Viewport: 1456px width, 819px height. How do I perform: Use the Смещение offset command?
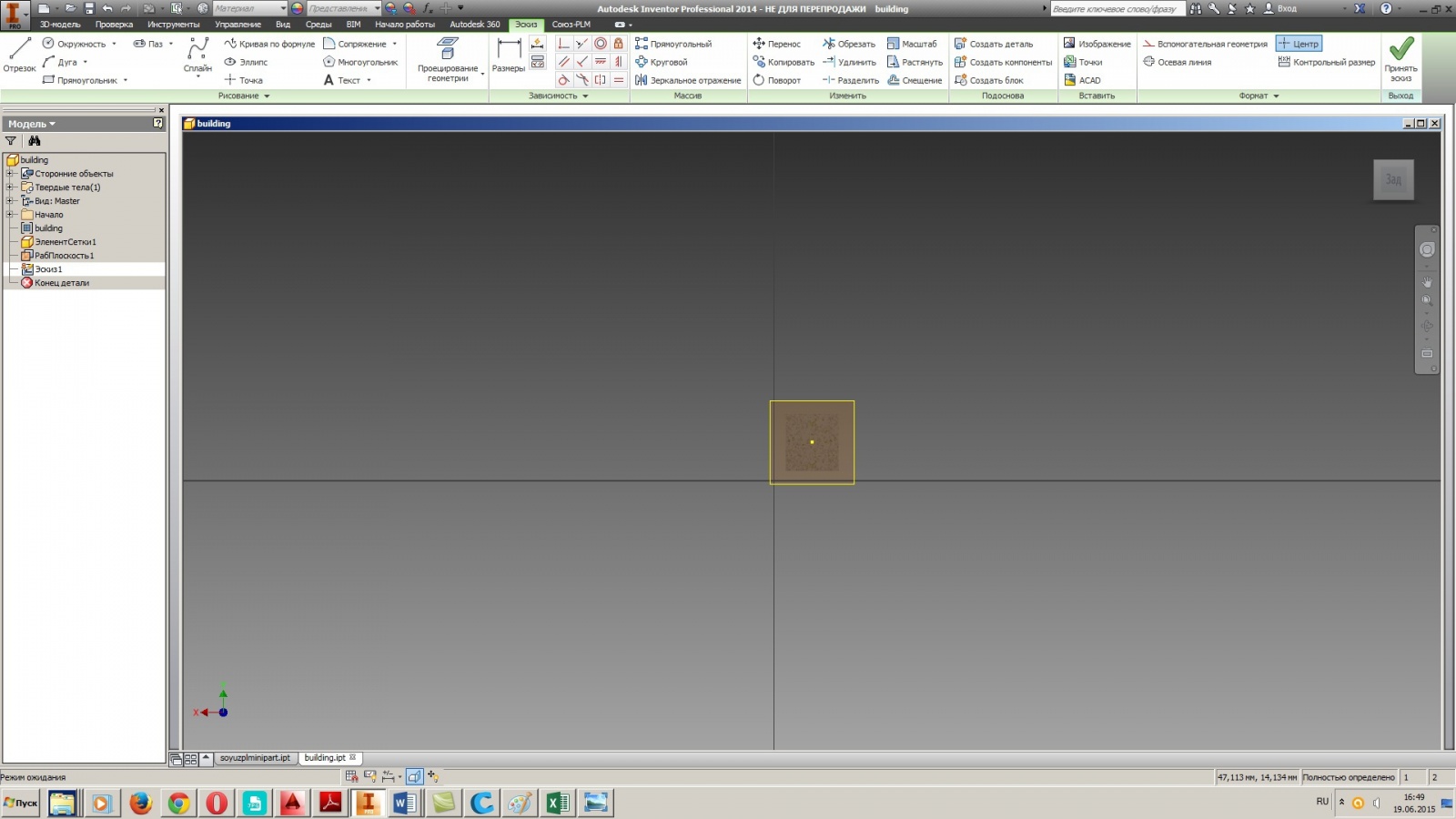(915, 80)
